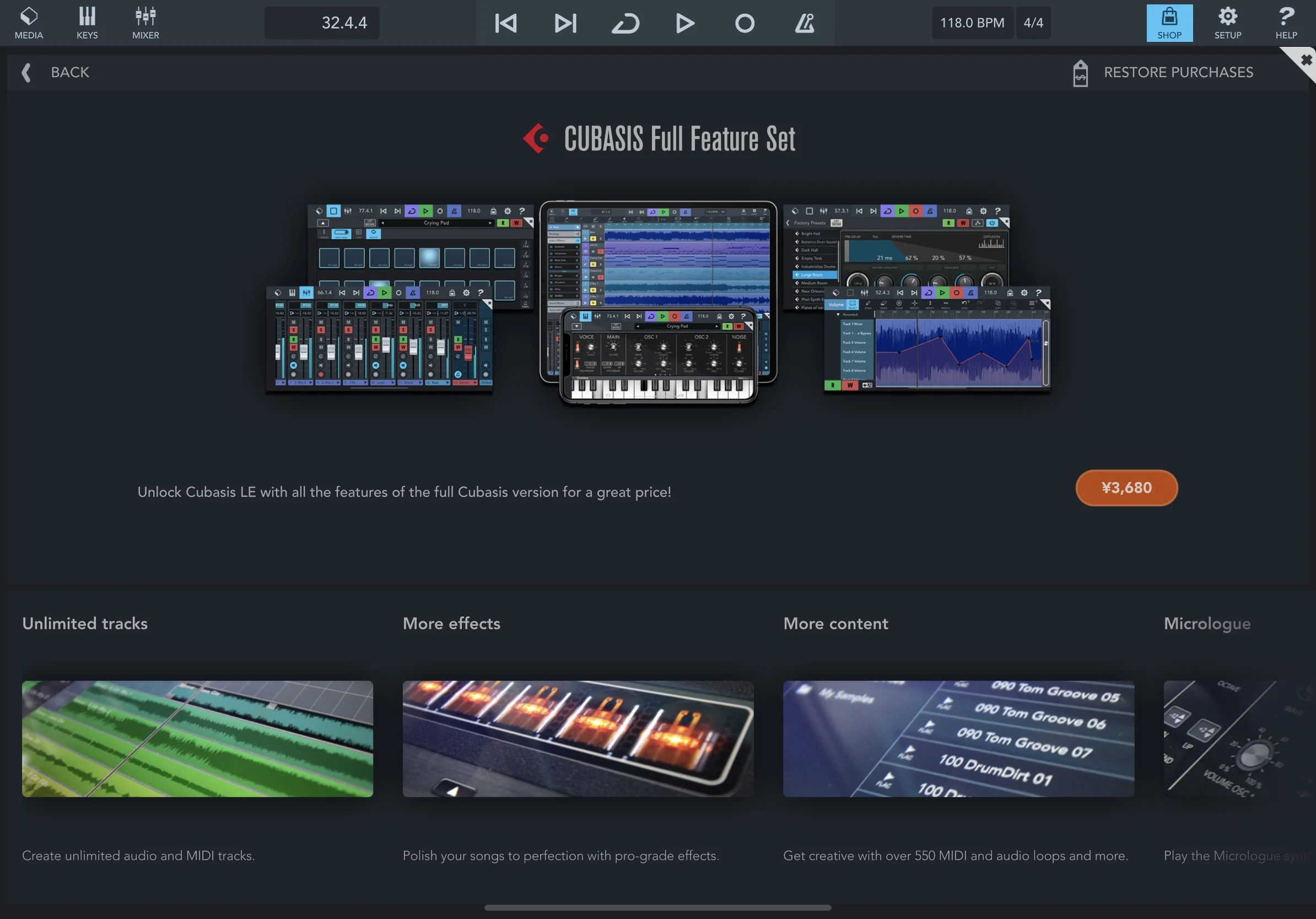This screenshot has width=1316, height=919.
Task: Show the Keys keyboard panel
Action: 87,23
